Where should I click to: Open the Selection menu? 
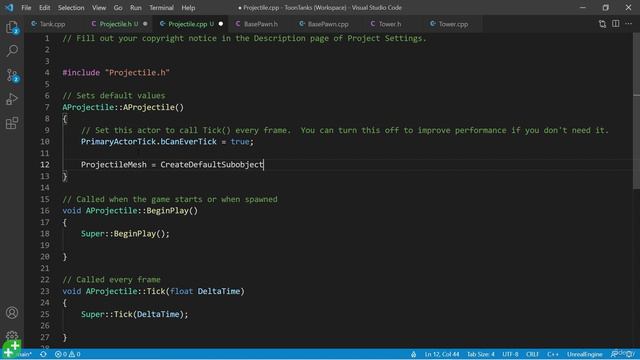[x=71, y=8]
